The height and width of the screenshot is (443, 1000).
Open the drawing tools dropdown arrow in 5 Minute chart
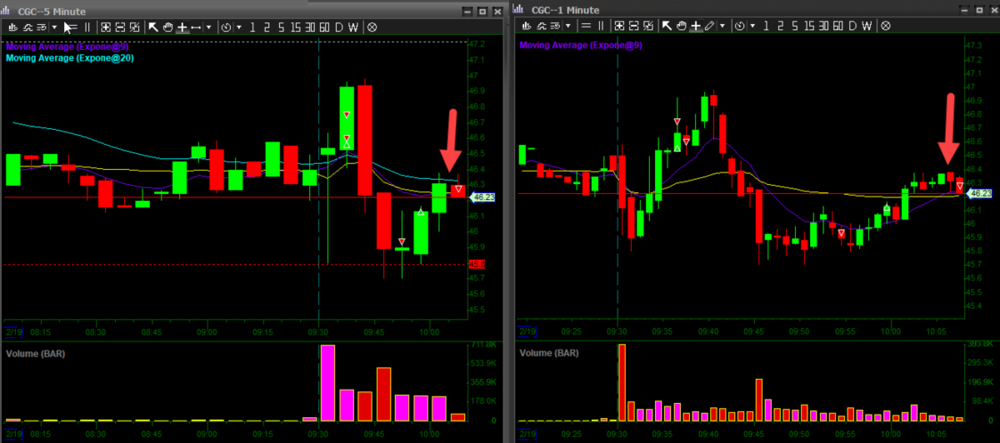(x=209, y=27)
